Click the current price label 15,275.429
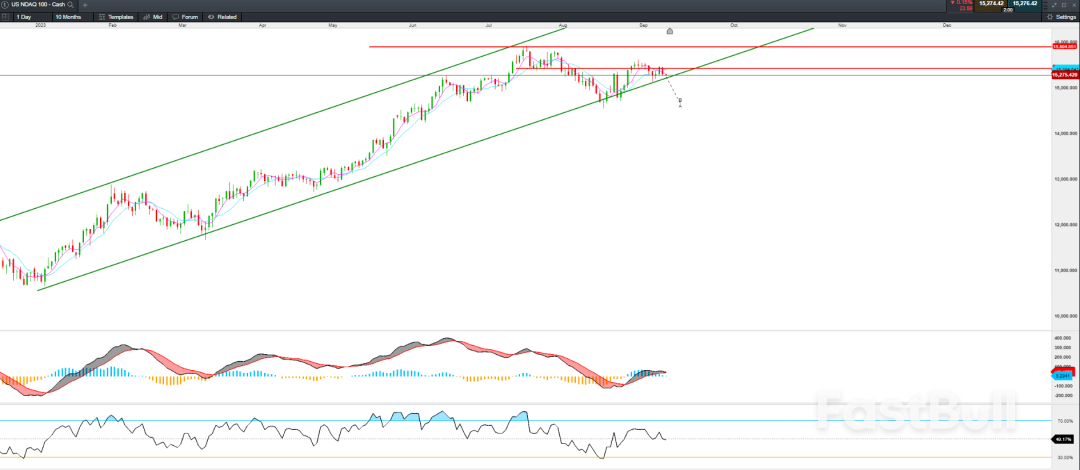The width and height of the screenshot is (1080, 470). pyautogui.click(x=1064, y=75)
